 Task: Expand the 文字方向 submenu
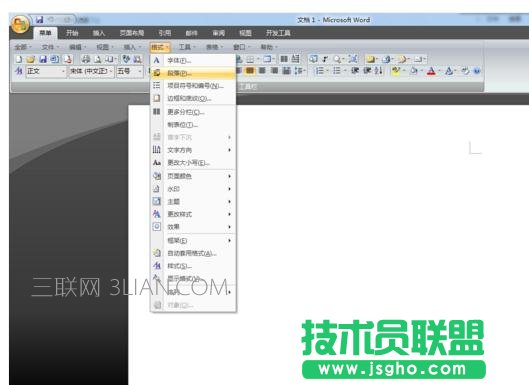[193, 150]
